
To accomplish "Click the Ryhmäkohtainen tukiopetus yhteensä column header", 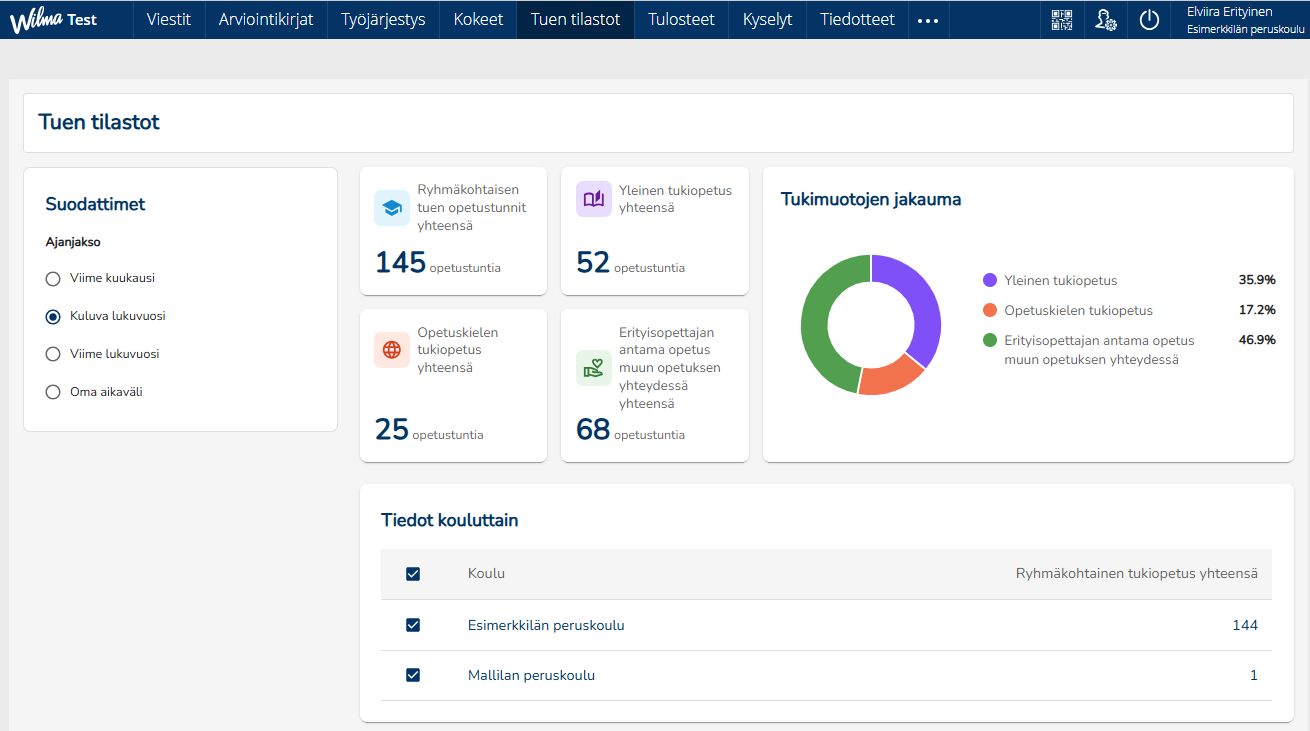I will [1136, 574].
